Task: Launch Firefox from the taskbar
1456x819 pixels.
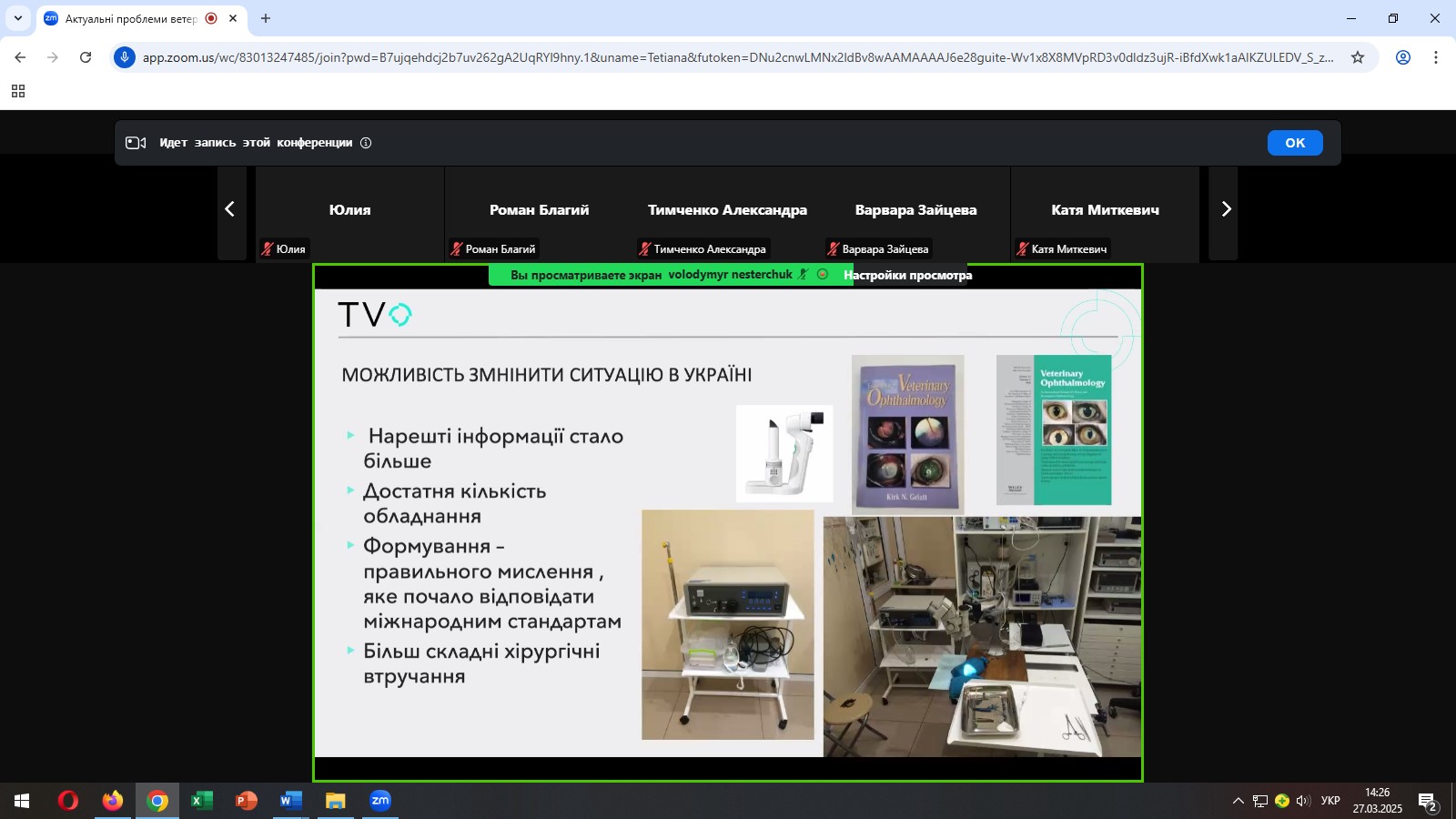Action: 113,801
